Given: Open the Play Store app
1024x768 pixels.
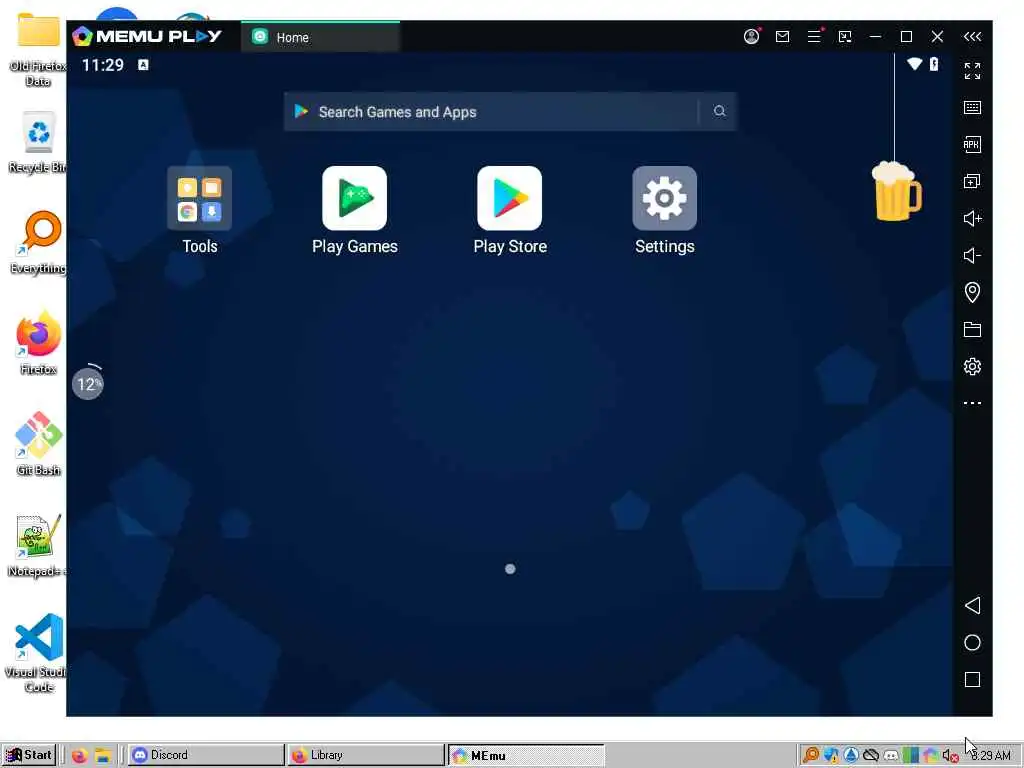Looking at the screenshot, I should 509,198.
